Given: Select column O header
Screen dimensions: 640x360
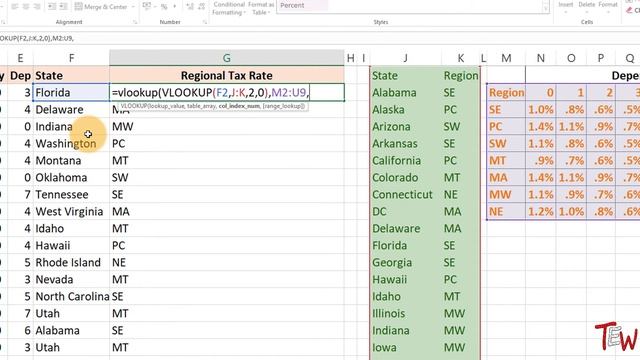Looking at the screenshot, I should pos(571,58).
